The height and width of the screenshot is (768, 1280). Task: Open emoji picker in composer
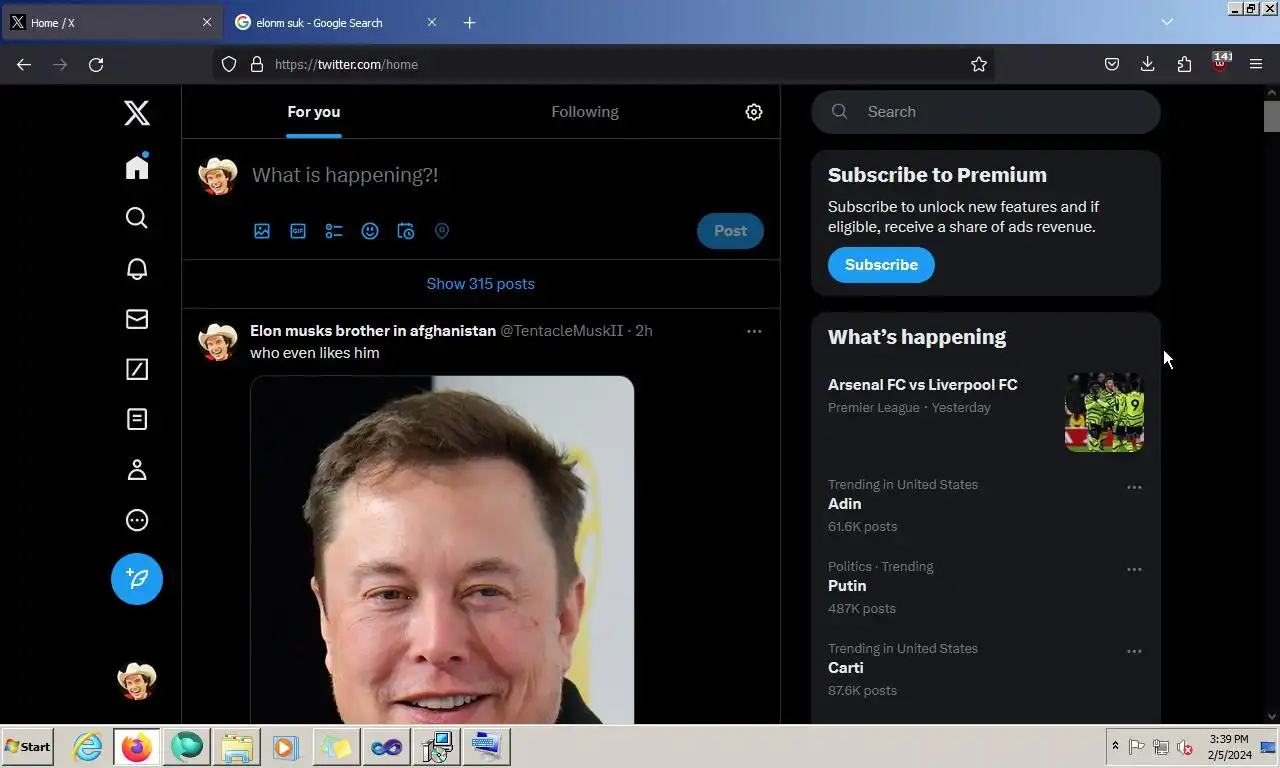point(370,231)
